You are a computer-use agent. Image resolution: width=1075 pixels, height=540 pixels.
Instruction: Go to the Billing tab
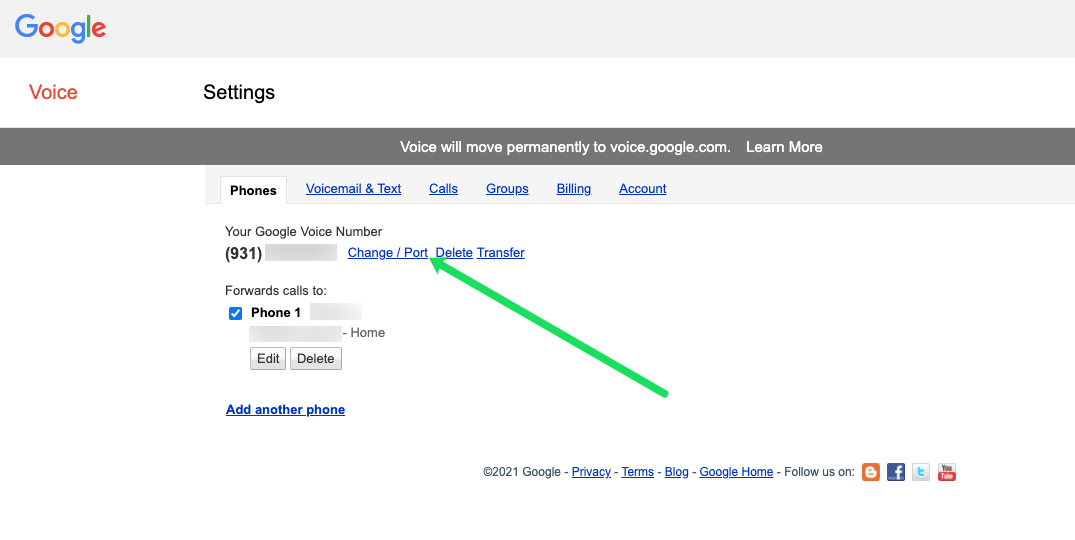574,189
